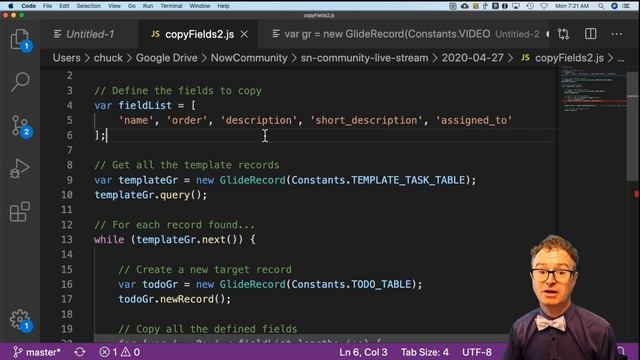Open Problems from errors and warnings count
The image size is (640, 360).
(x=120, y=352)
